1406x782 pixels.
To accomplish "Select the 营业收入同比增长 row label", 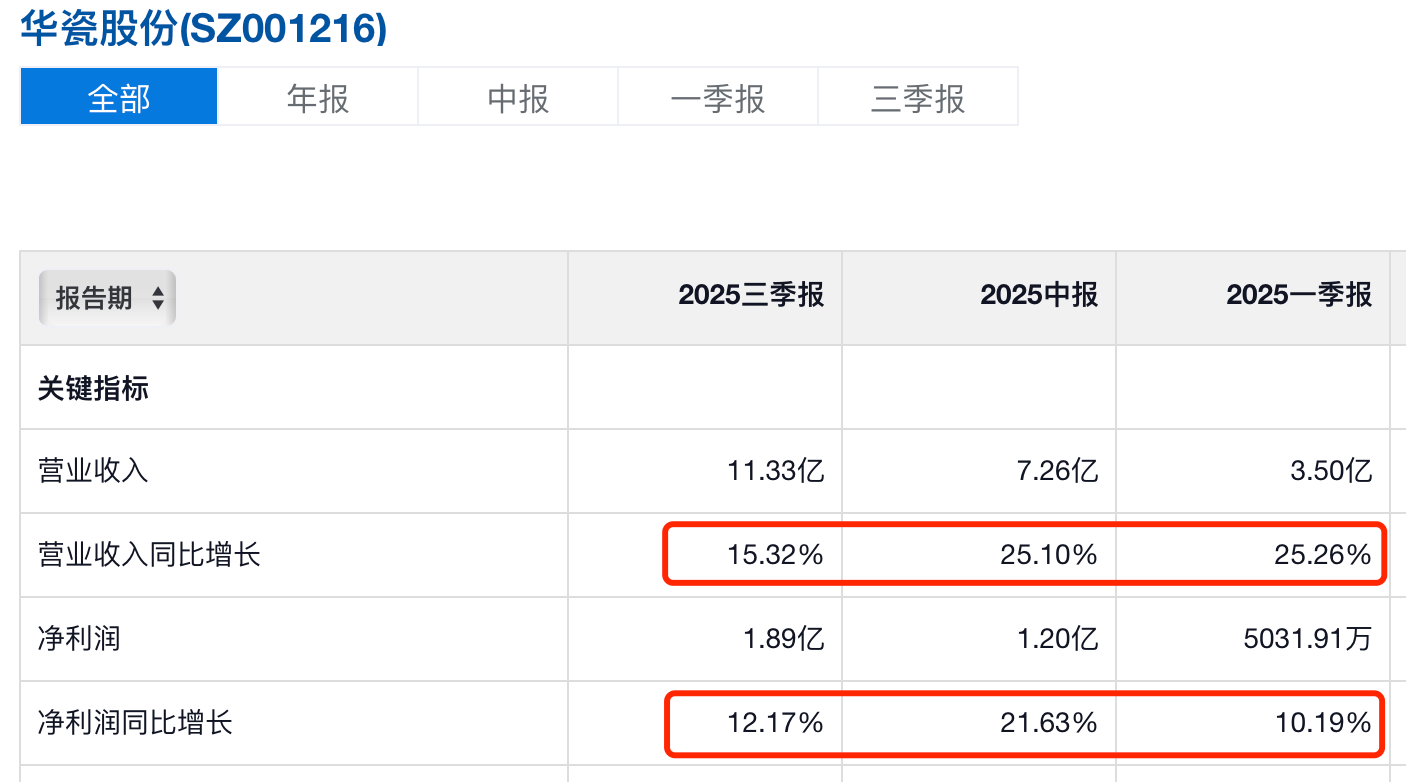I will coord(149,555).
